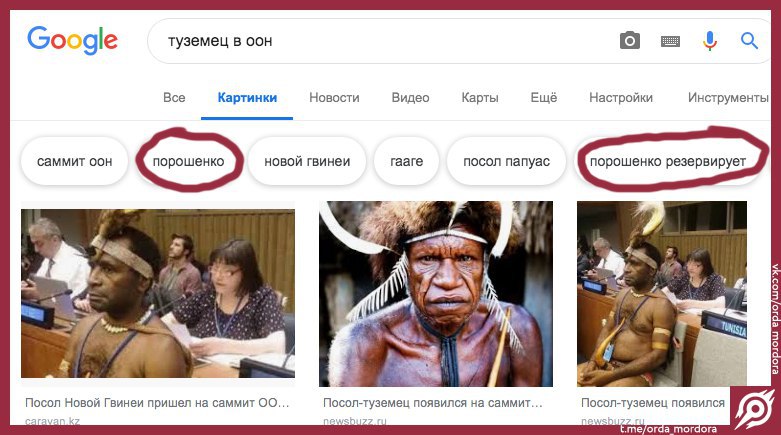Viewport: 781px width, 435px height.
Task: Open the Настройки dropdown
Action: (621, 98)
